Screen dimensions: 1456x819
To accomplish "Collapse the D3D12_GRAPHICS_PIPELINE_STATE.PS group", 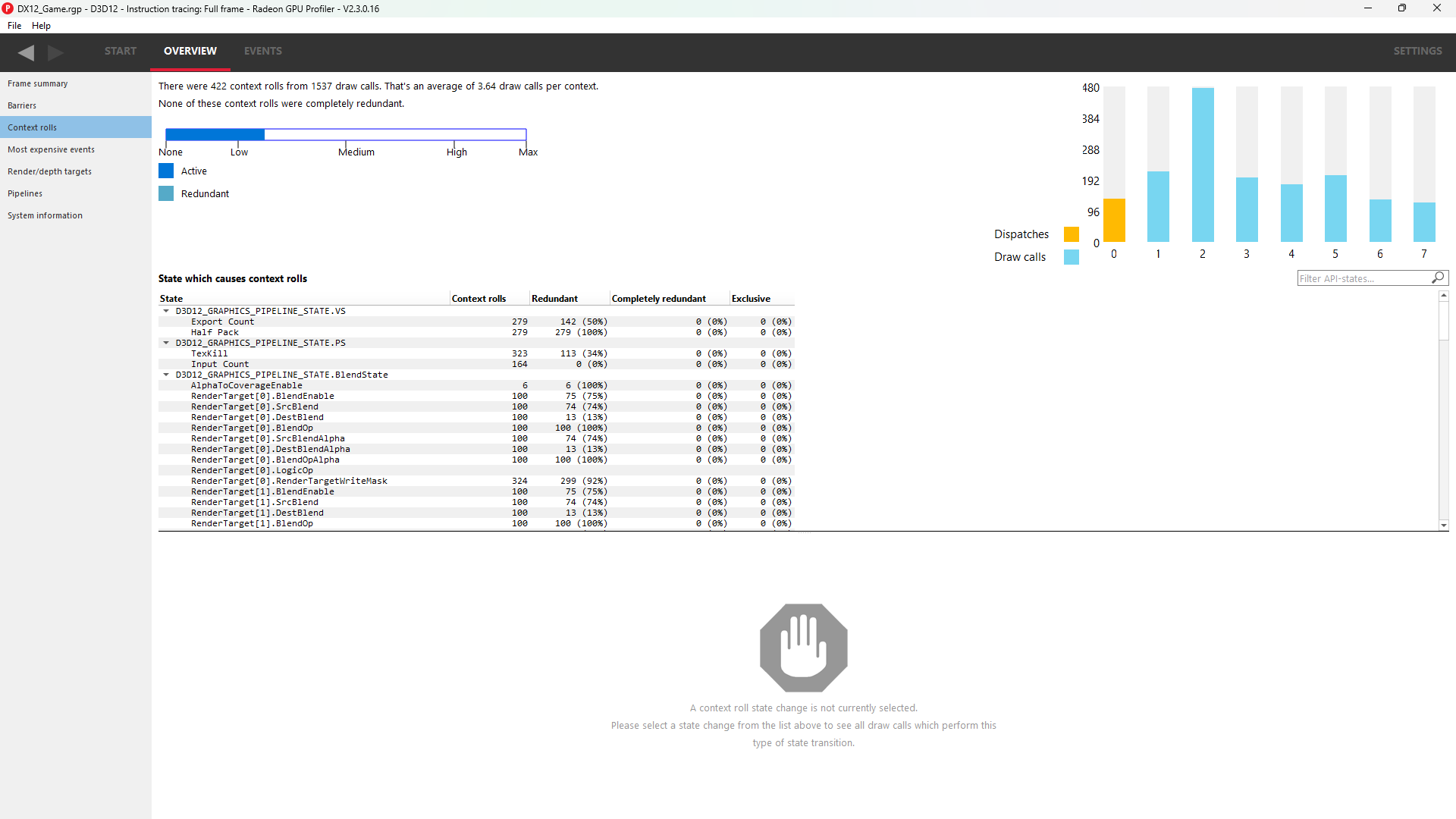I will click(x=166, y=343).
